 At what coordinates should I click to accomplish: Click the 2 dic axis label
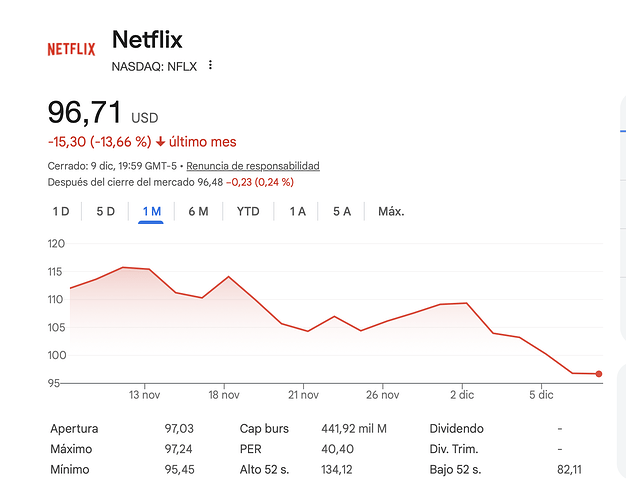[462, 395]
